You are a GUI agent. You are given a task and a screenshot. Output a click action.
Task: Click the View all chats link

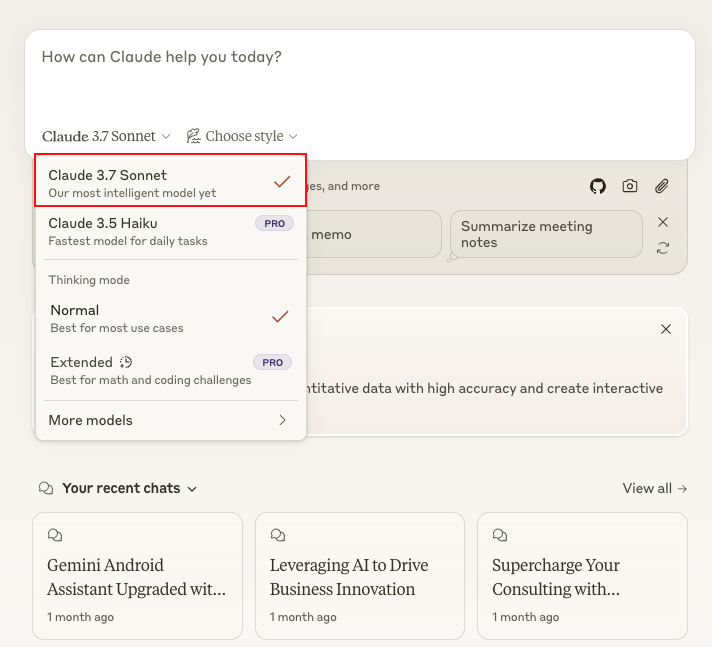pyautogui.click(x=654, y=489)
